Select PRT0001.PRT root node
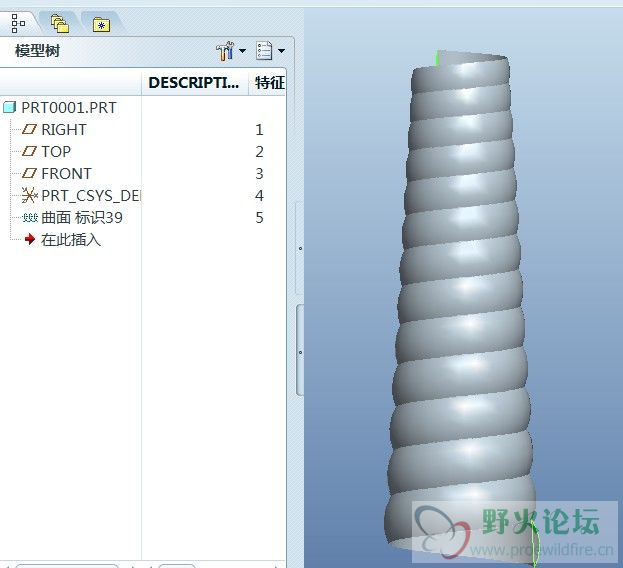623x568 pixels. (69, 108)
